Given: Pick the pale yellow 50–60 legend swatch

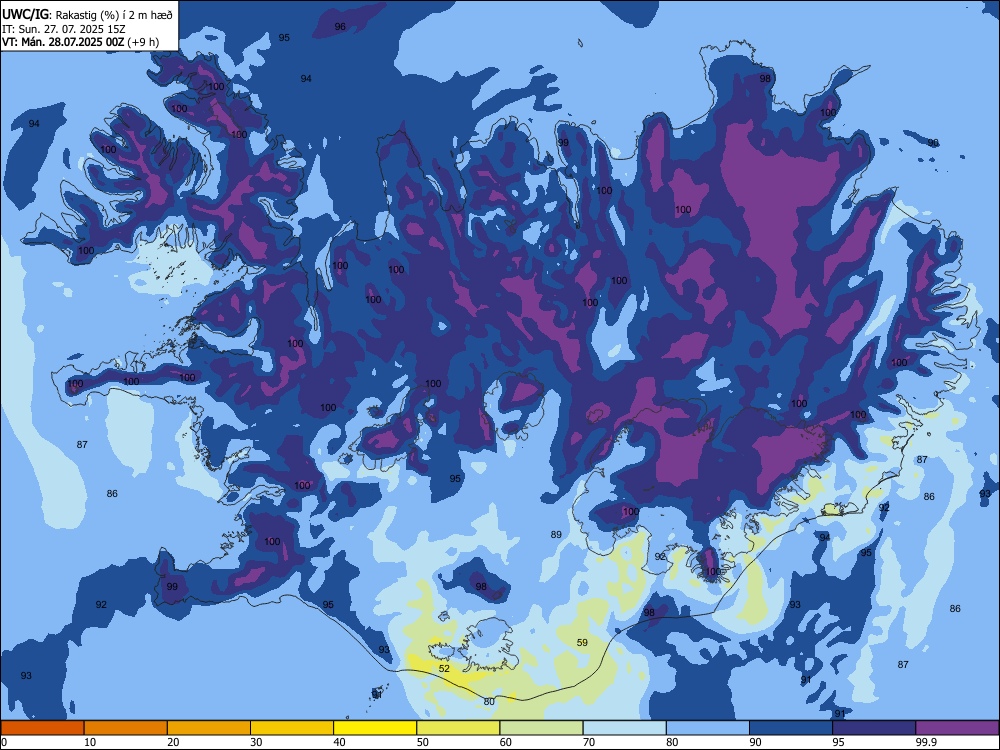Looking at the screenshot, I should click(x=459, y=728).
